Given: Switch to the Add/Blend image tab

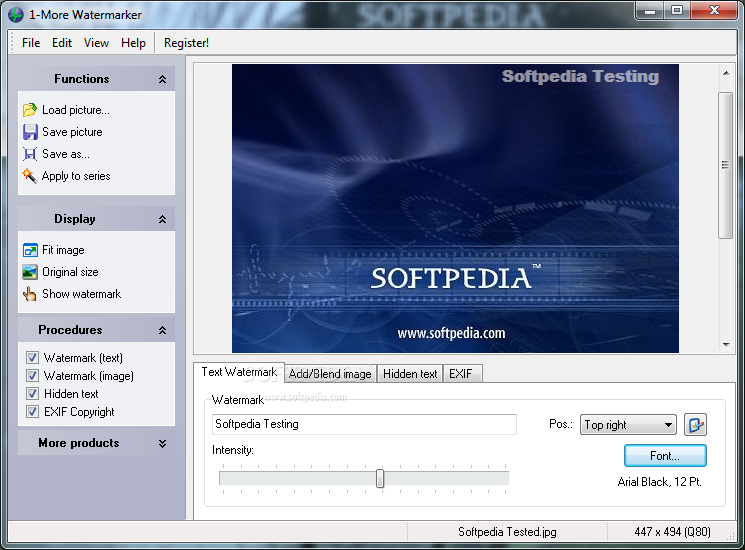Looking at the screenshot, I should [x=330, y=374].
